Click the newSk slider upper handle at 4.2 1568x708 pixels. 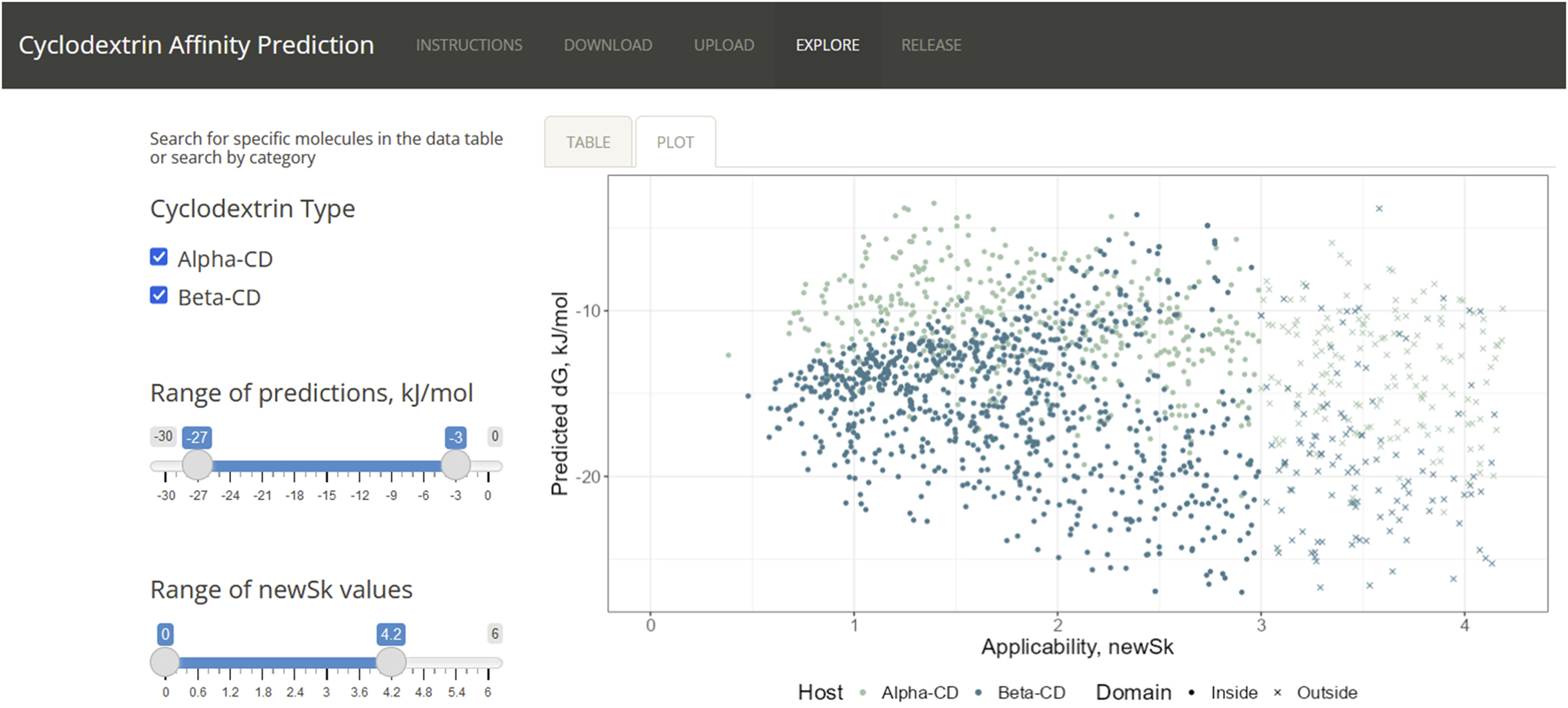391,662
